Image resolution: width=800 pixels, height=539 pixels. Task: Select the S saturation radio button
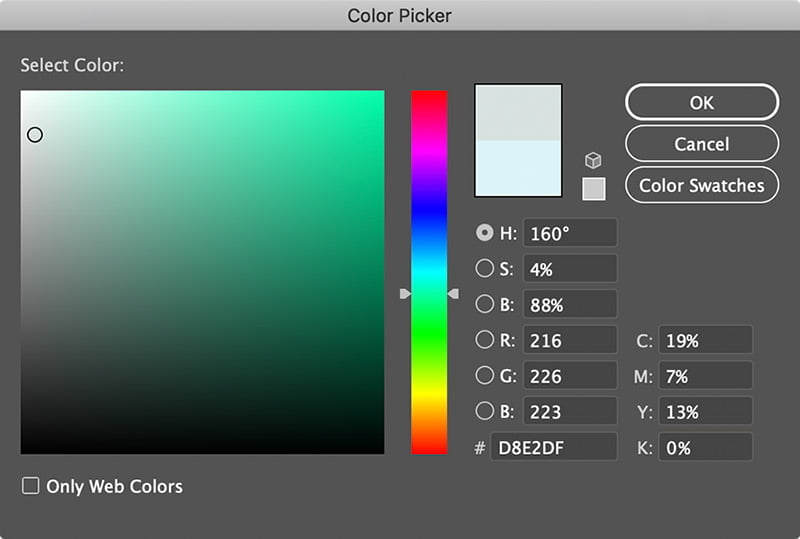click(x=485, y=269)
